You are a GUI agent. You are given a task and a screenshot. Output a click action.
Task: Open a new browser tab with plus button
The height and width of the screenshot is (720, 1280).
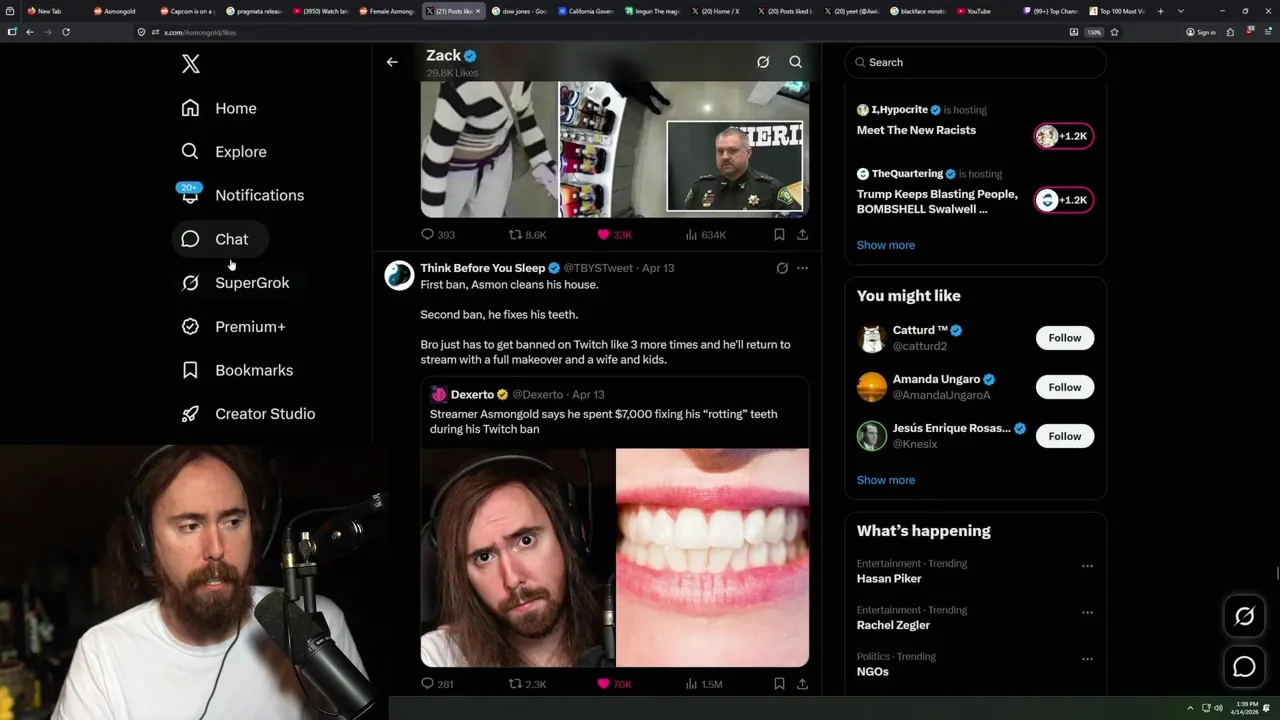1160,11
